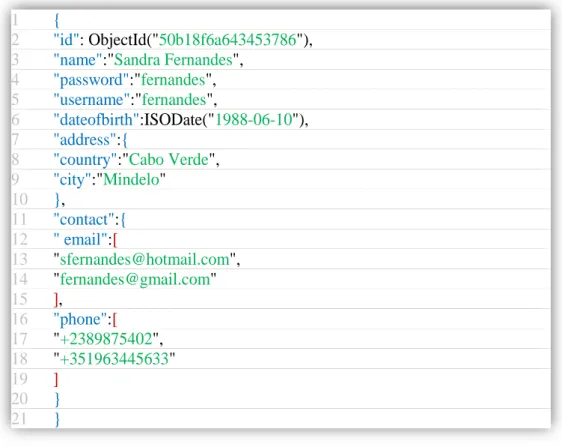Click the "name" key text
The image size is (562, 447).
[x=78, y=60]
